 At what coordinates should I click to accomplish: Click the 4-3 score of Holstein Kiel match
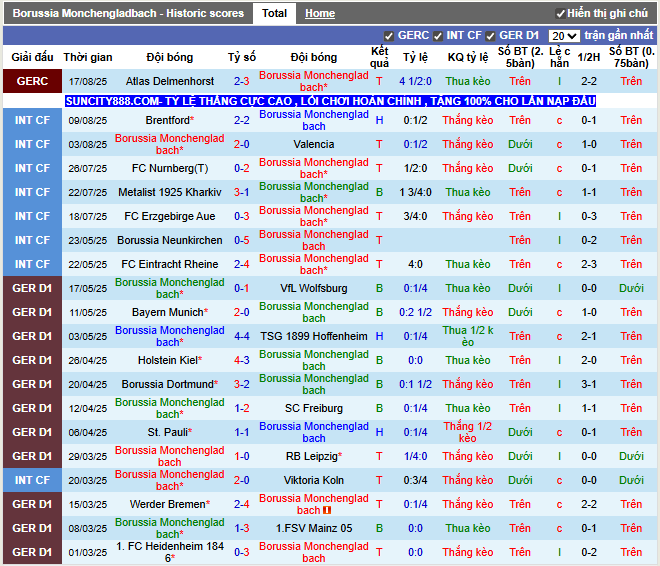242,360
